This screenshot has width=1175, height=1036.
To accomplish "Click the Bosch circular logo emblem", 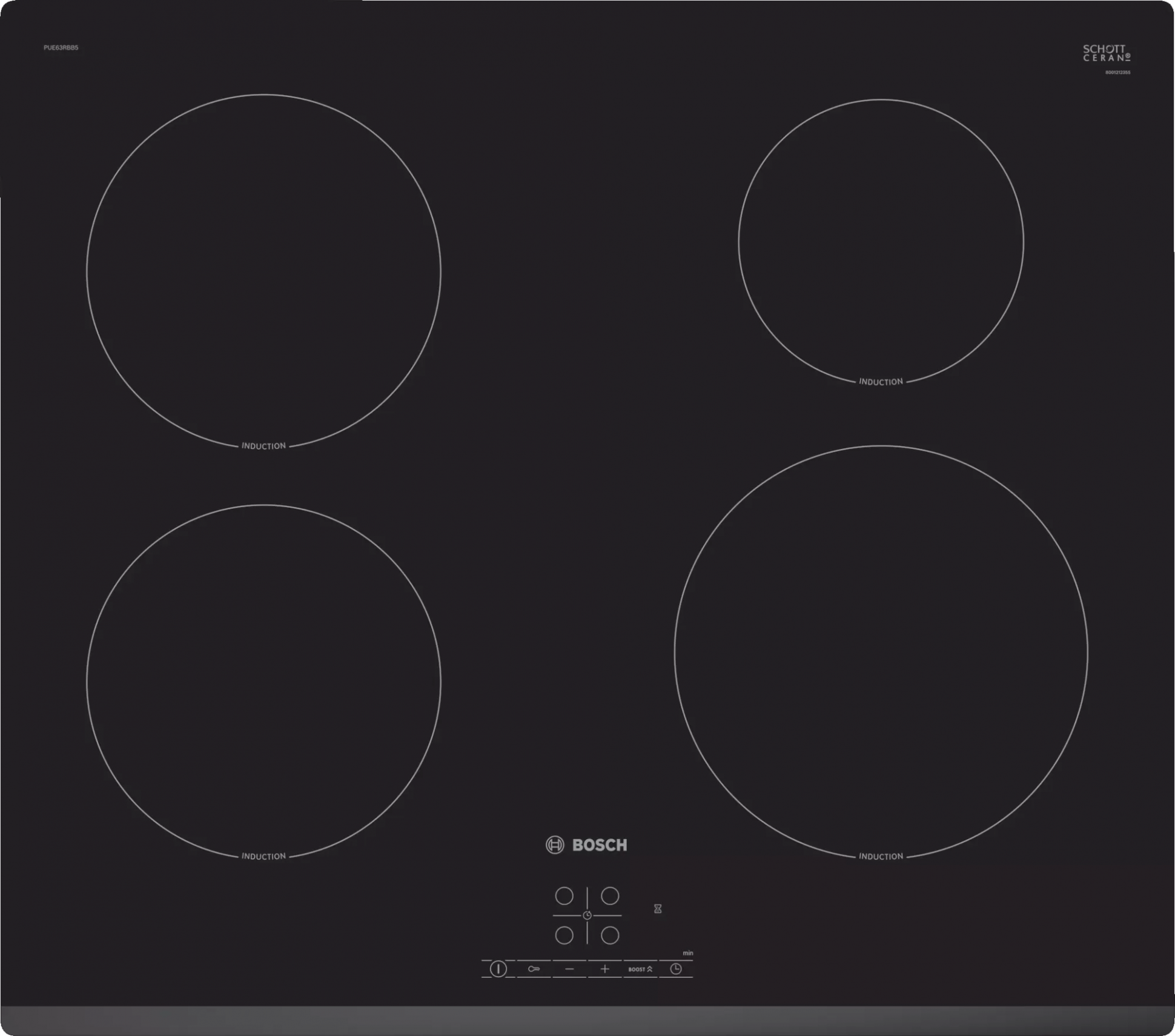I will (555, 845).
